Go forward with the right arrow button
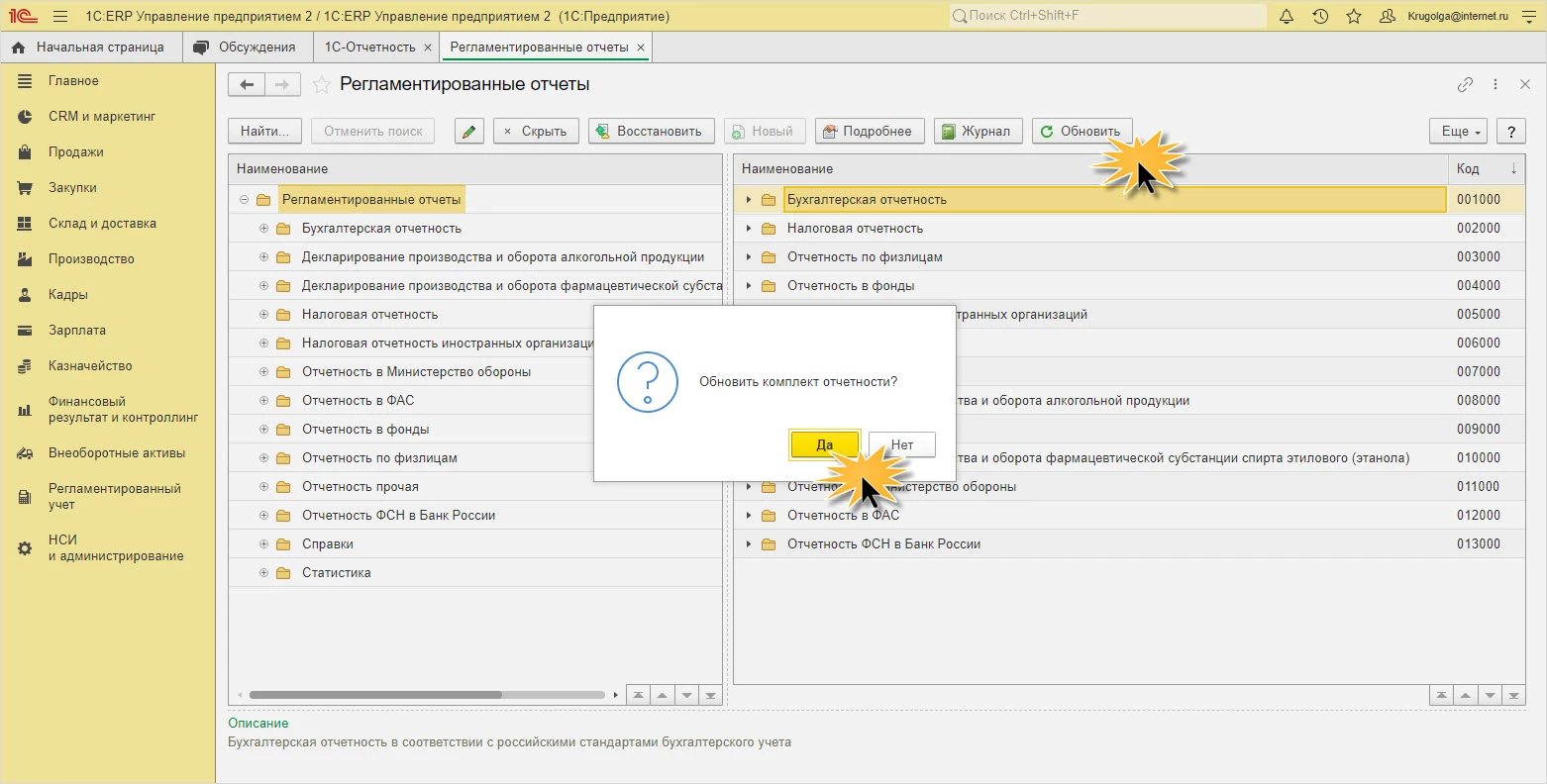Viewport: 1547px width, 784px height. click(x=282, y=85)
